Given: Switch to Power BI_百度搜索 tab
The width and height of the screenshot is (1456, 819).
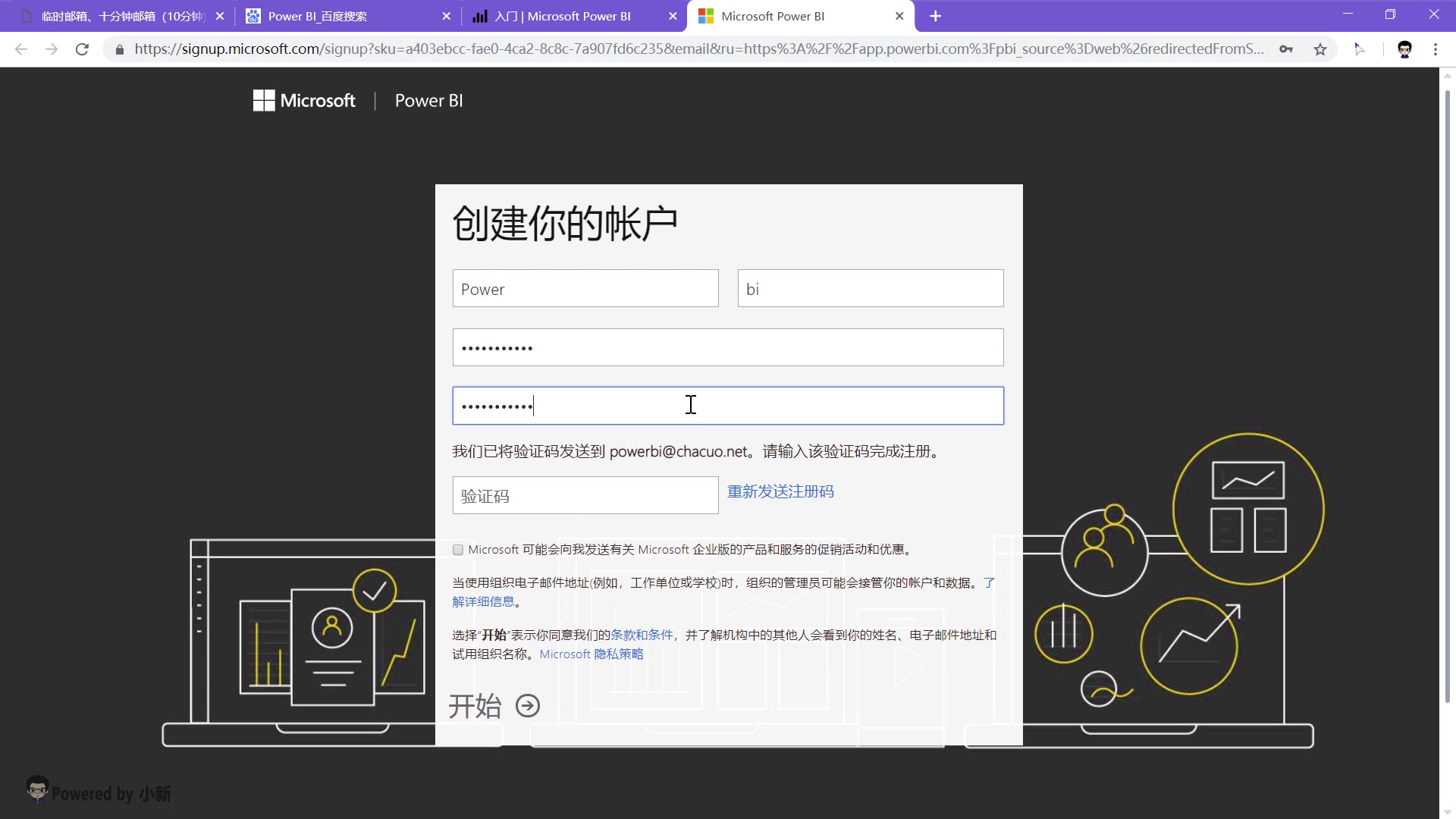Looking at the screenshot, I should pyautogui.click(x=348, y=16).
